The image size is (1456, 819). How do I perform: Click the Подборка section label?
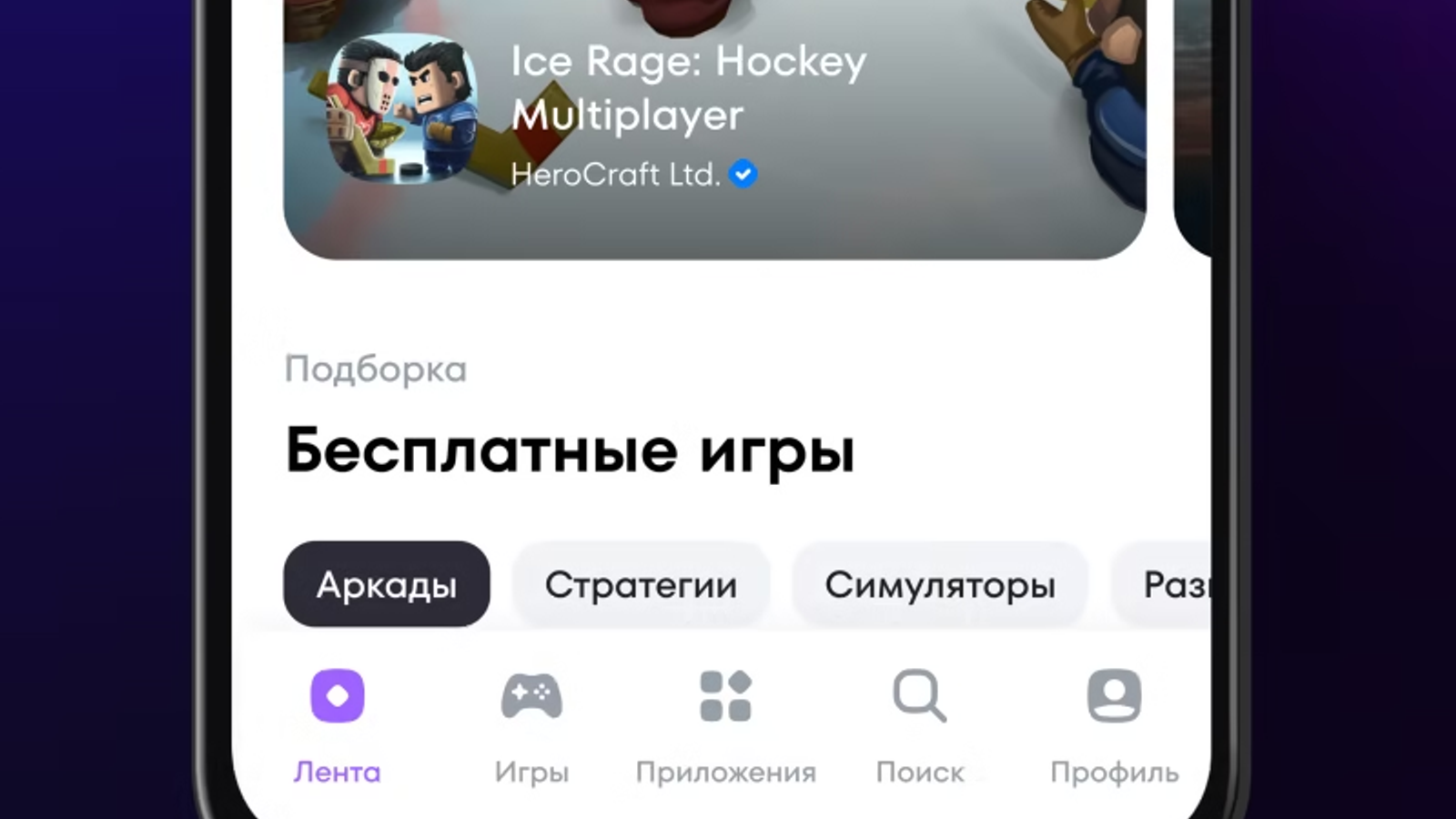click(376, 369)
